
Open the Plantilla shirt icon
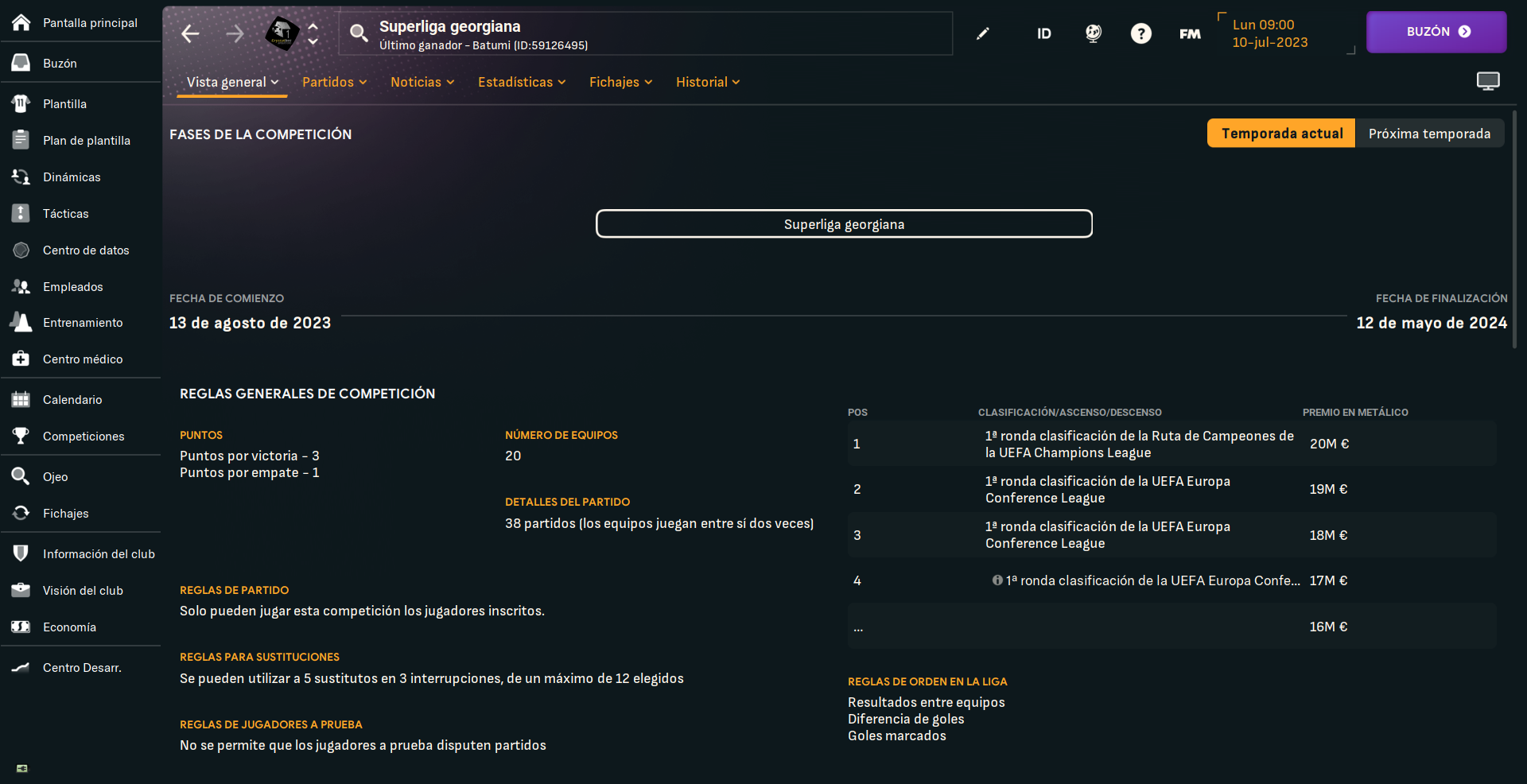(21, 103)
